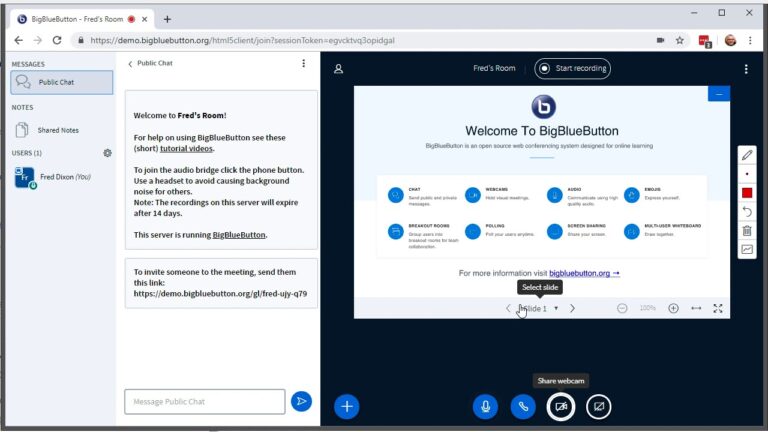Open the red color swatch
Screen dimensions: 768x432
(x=747, y=193)
